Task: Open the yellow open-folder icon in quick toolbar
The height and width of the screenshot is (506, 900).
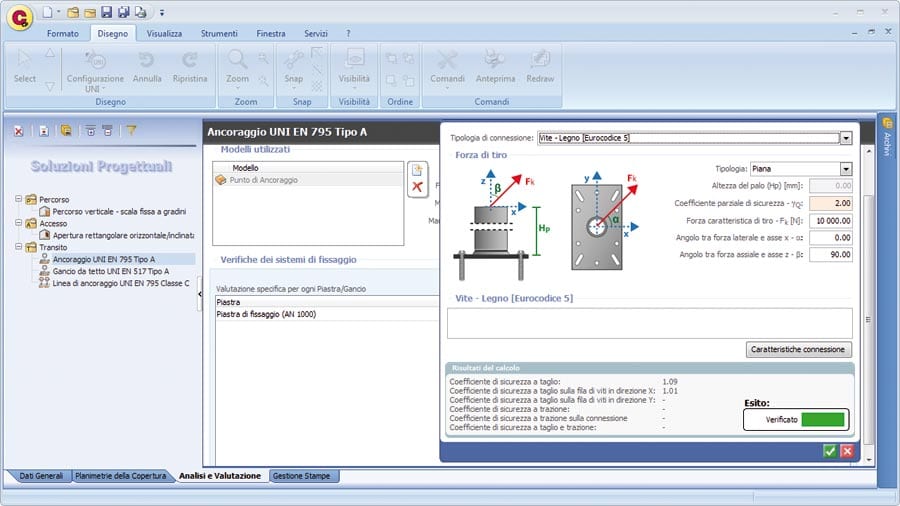Action: pyautogui.click(x=90, y=12)
